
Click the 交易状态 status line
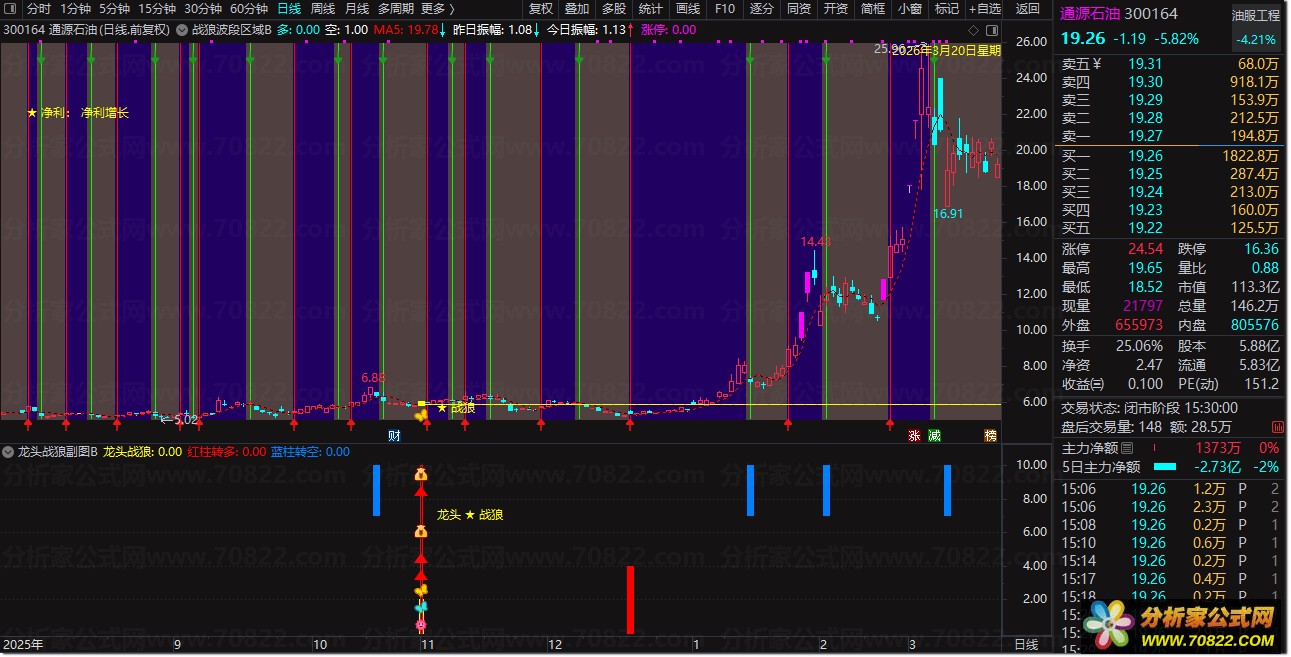coord(1149,408)
